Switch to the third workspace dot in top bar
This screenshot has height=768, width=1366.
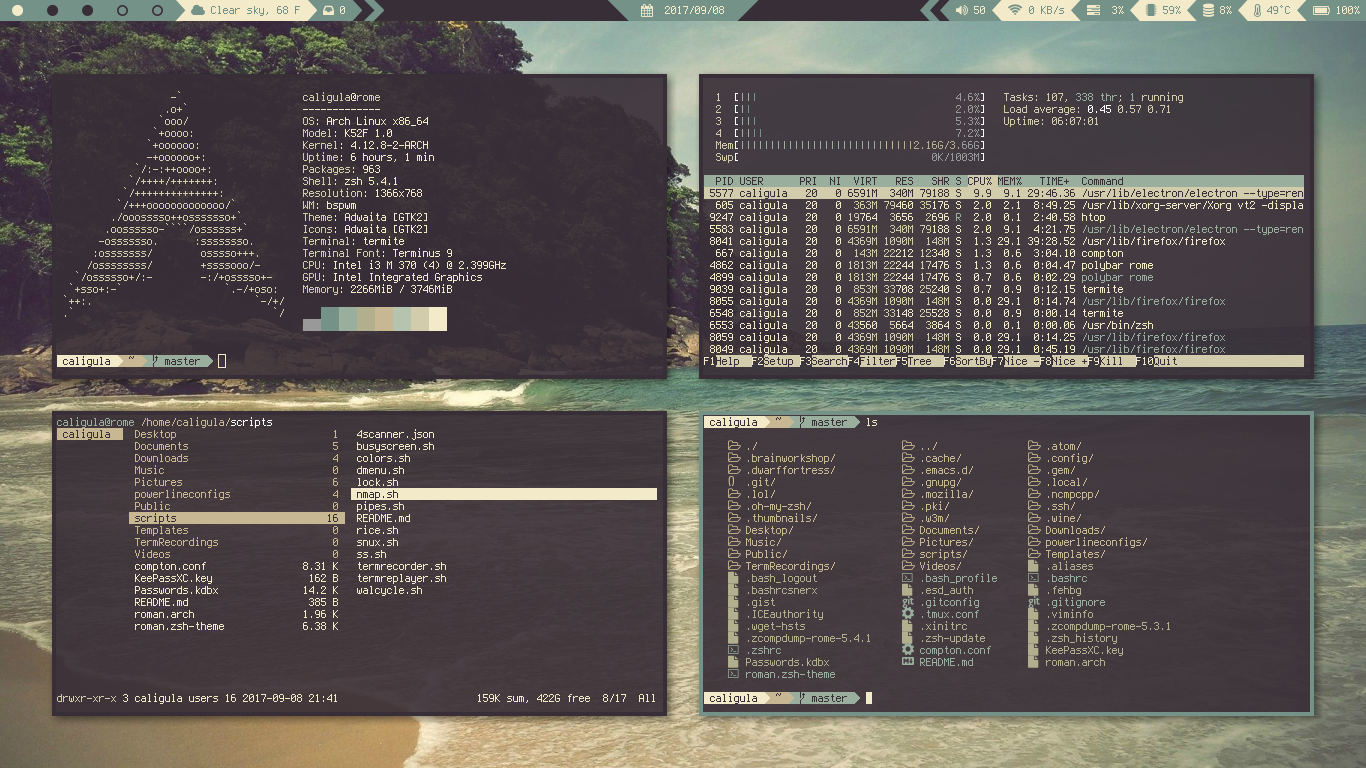click(87, 10)
